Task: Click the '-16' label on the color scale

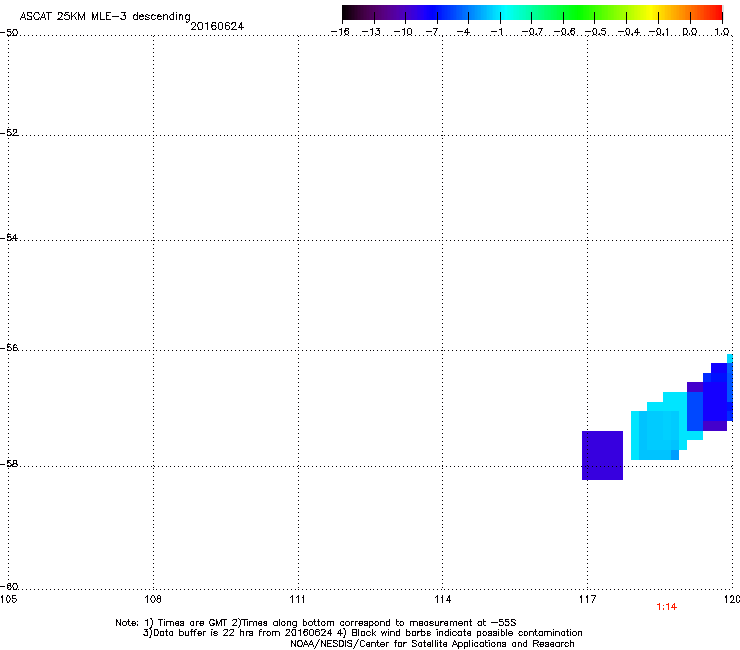Action: [x=340, y=32]
